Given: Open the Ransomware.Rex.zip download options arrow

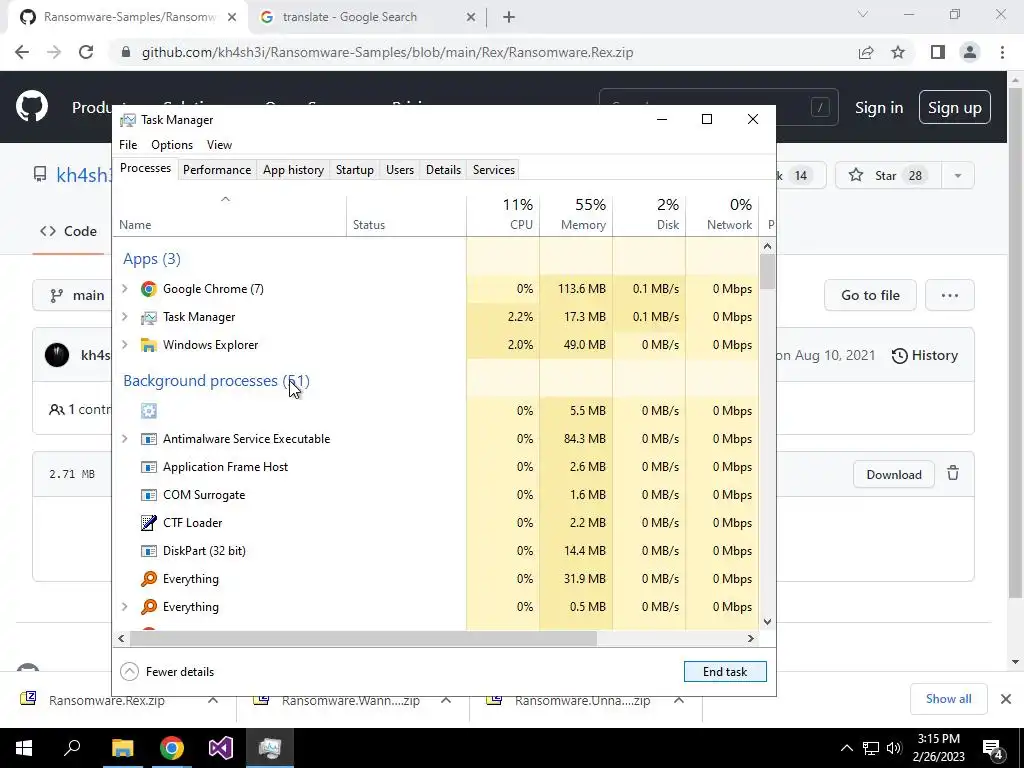Looking at the screenshot, I should [x=213, y=700].
